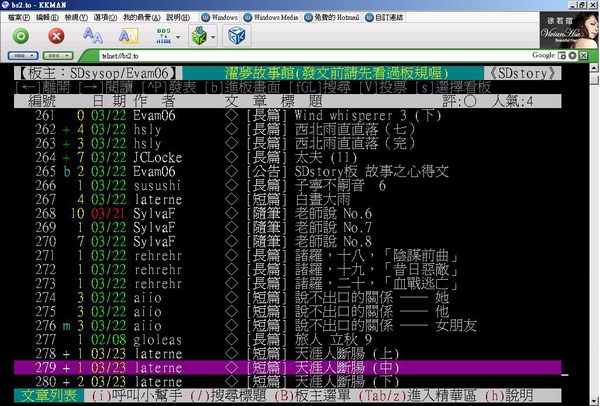Image resolution: width=600 pixels, height=406 pixels.
Task: Open the blue WEB mode dropdown
Action: coord(23,56)
